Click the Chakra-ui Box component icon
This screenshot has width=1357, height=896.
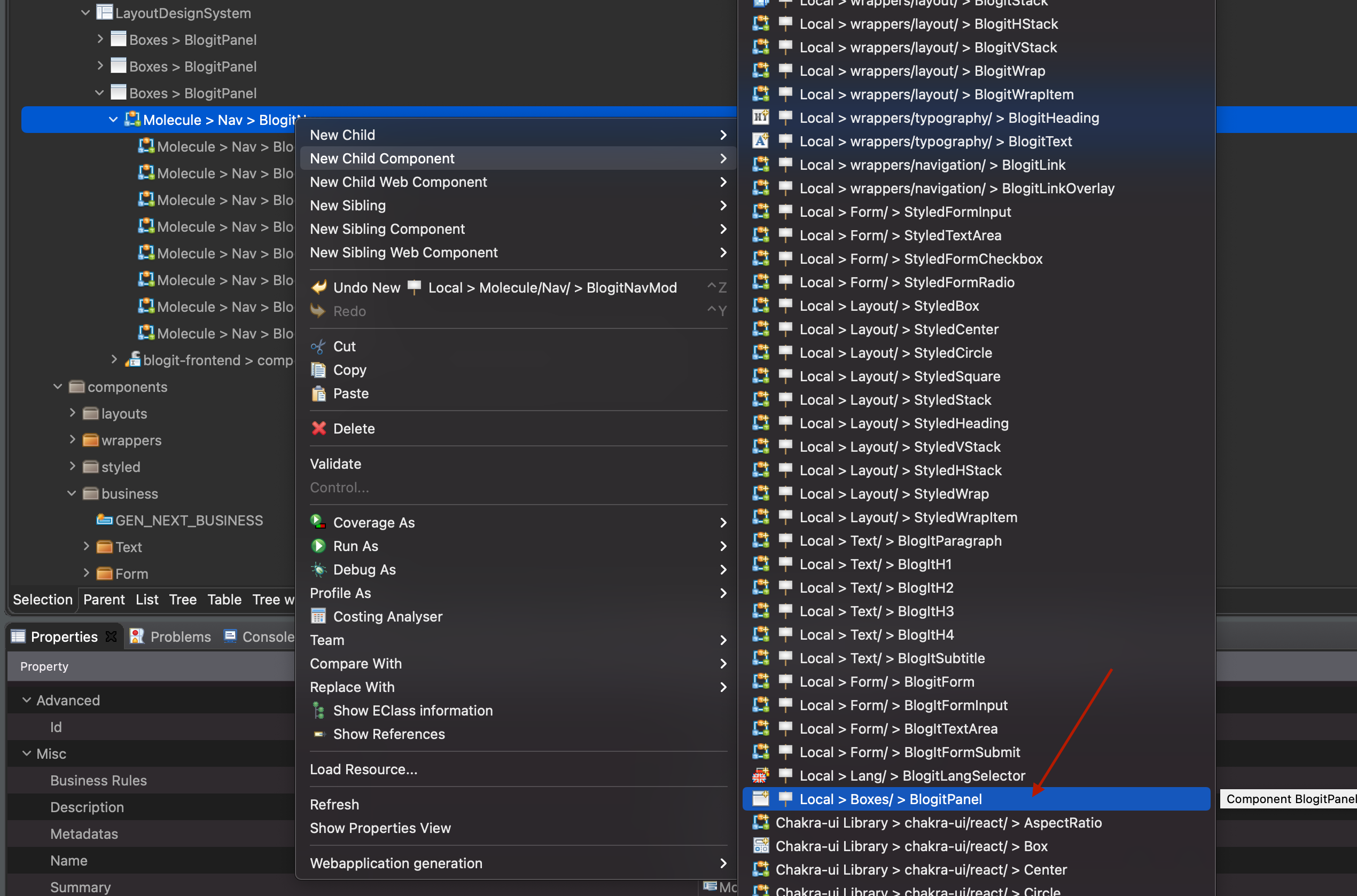760,846
